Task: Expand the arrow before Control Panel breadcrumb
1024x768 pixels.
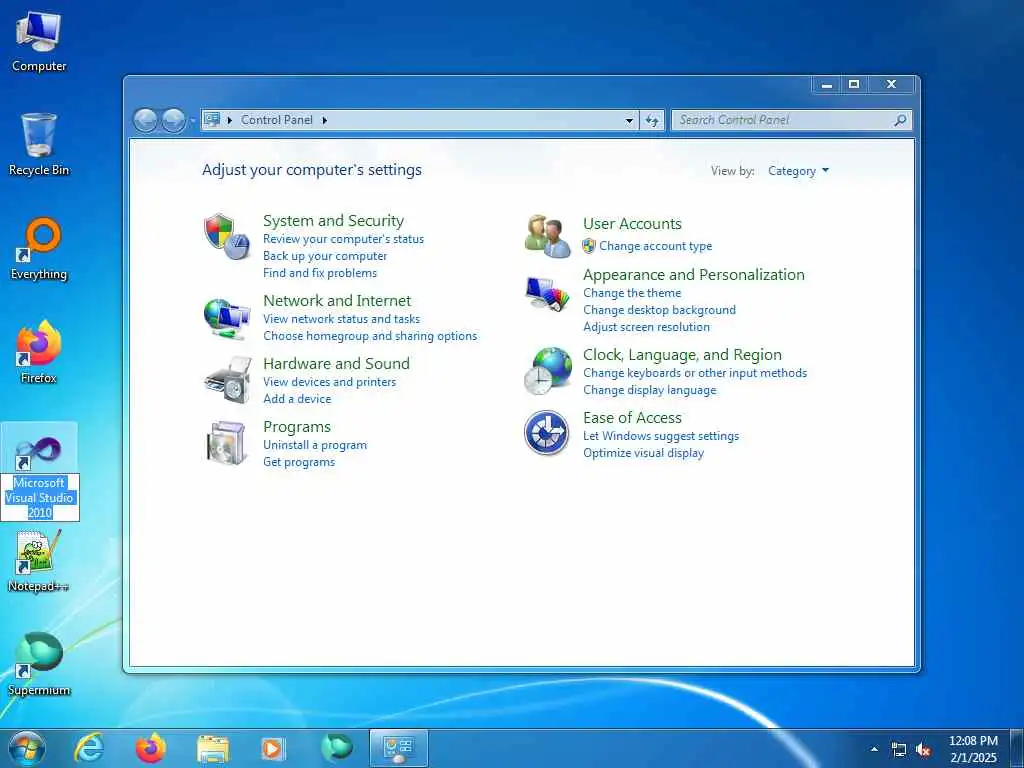Action: 230,120
